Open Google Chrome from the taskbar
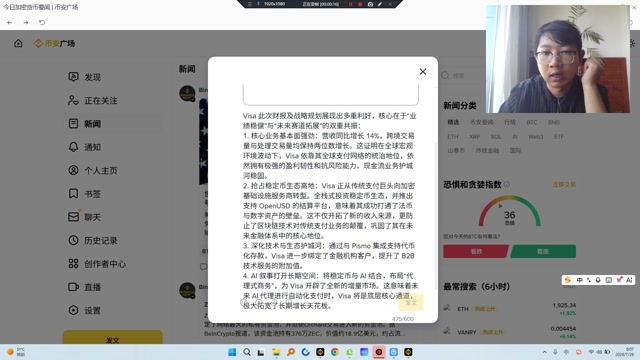Image resolution: width=640 pixels, height=360 pixels. pos(335,352)
